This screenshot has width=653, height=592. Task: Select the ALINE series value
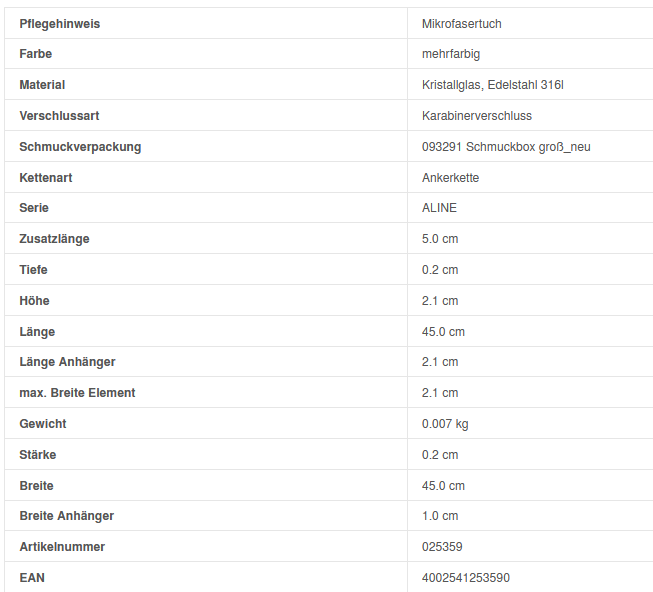tap(439, 208)
